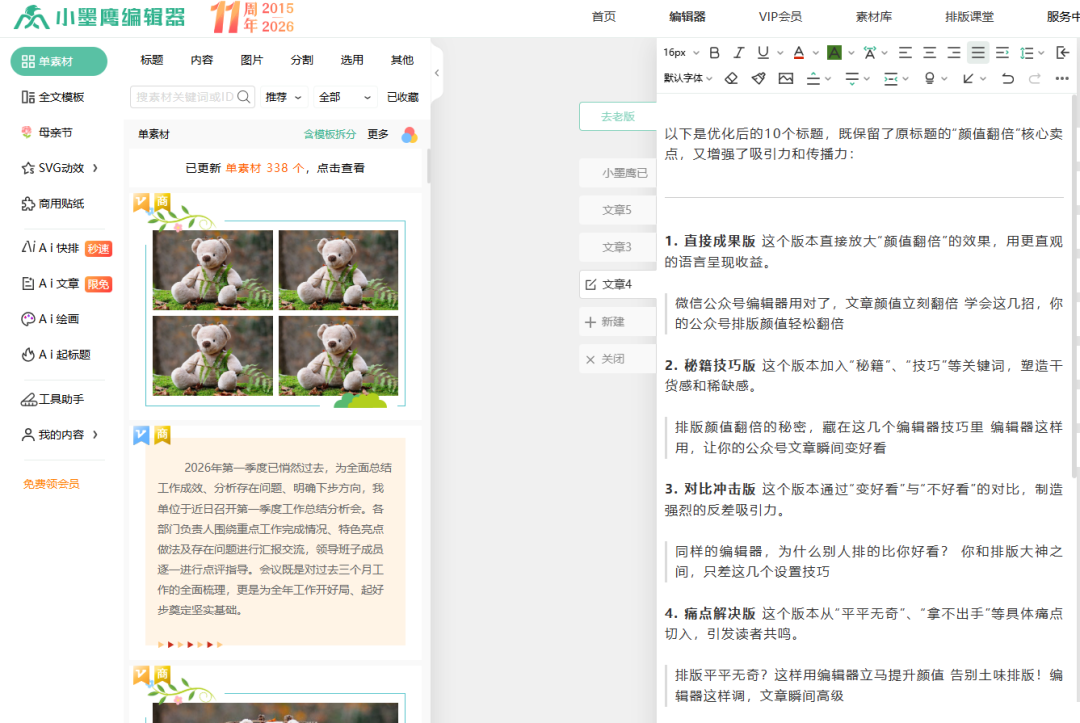The height and width of the screenshot is (723, 1080).
Task: Click the lightbulb icon in toolbar
Action: point(929,78)
